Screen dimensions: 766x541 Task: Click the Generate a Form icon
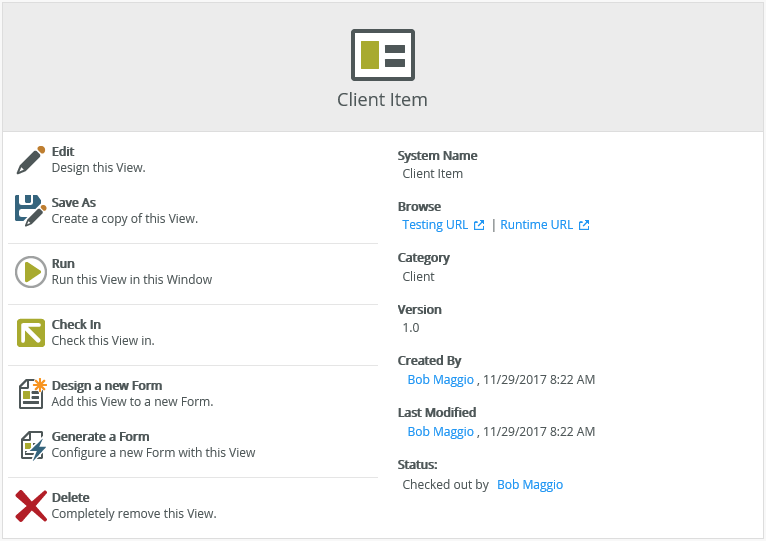(31, 445)
